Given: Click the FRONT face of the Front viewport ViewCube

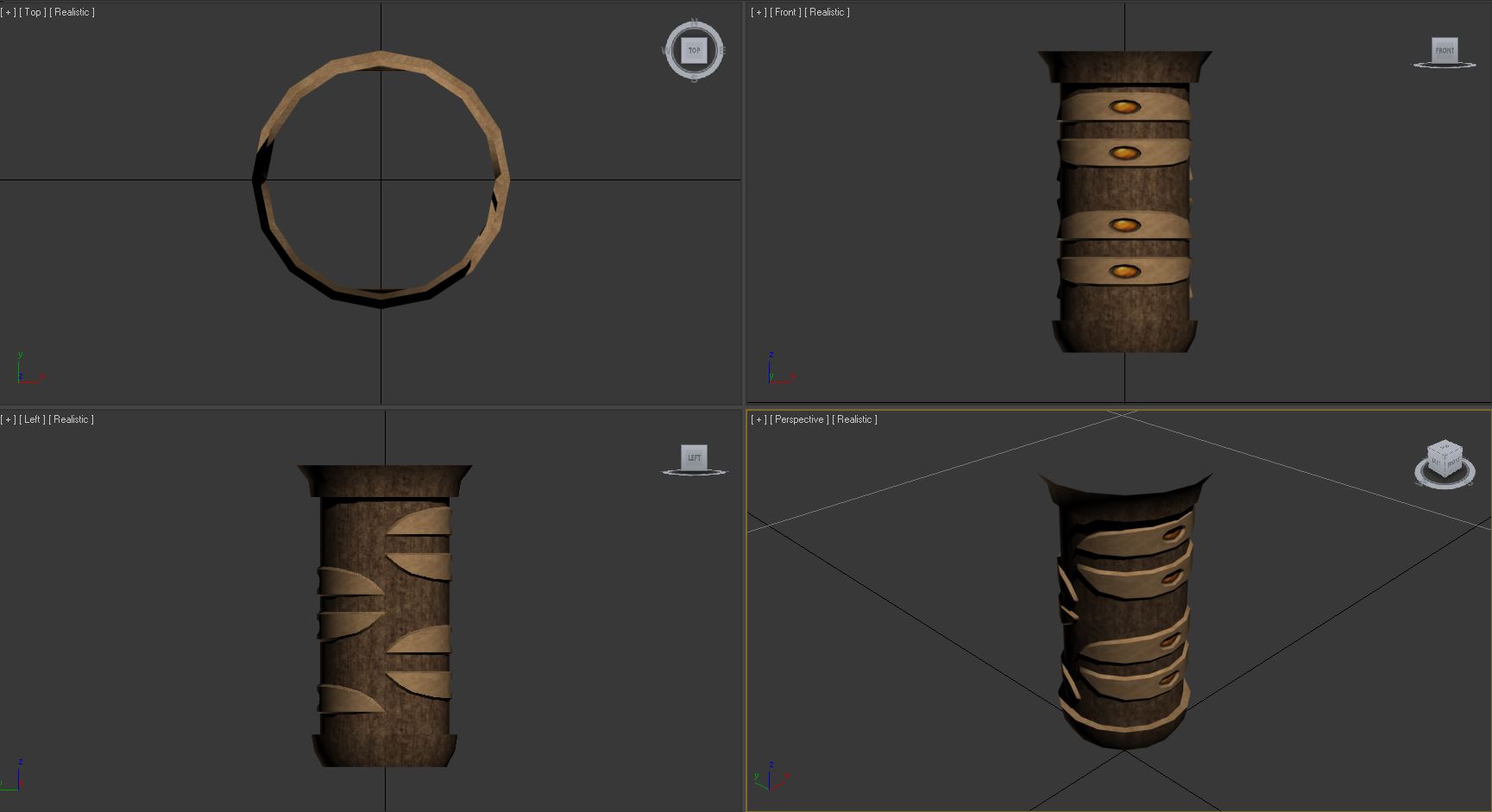Looking at the screenshot, I should tap(1445, 49).
